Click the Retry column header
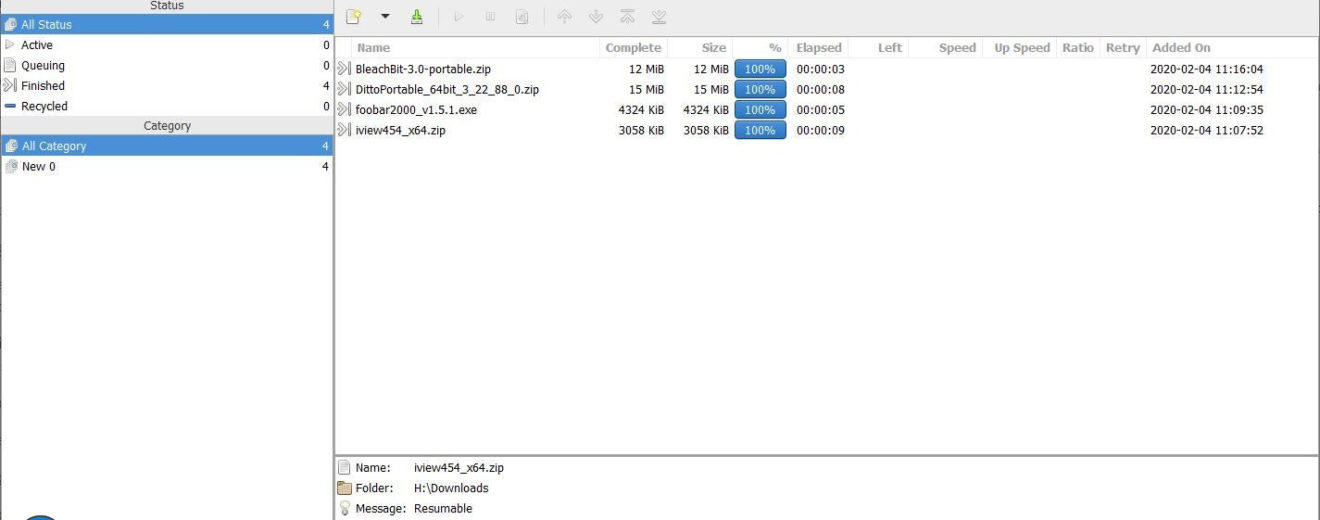 click(x=1122, y=48)
